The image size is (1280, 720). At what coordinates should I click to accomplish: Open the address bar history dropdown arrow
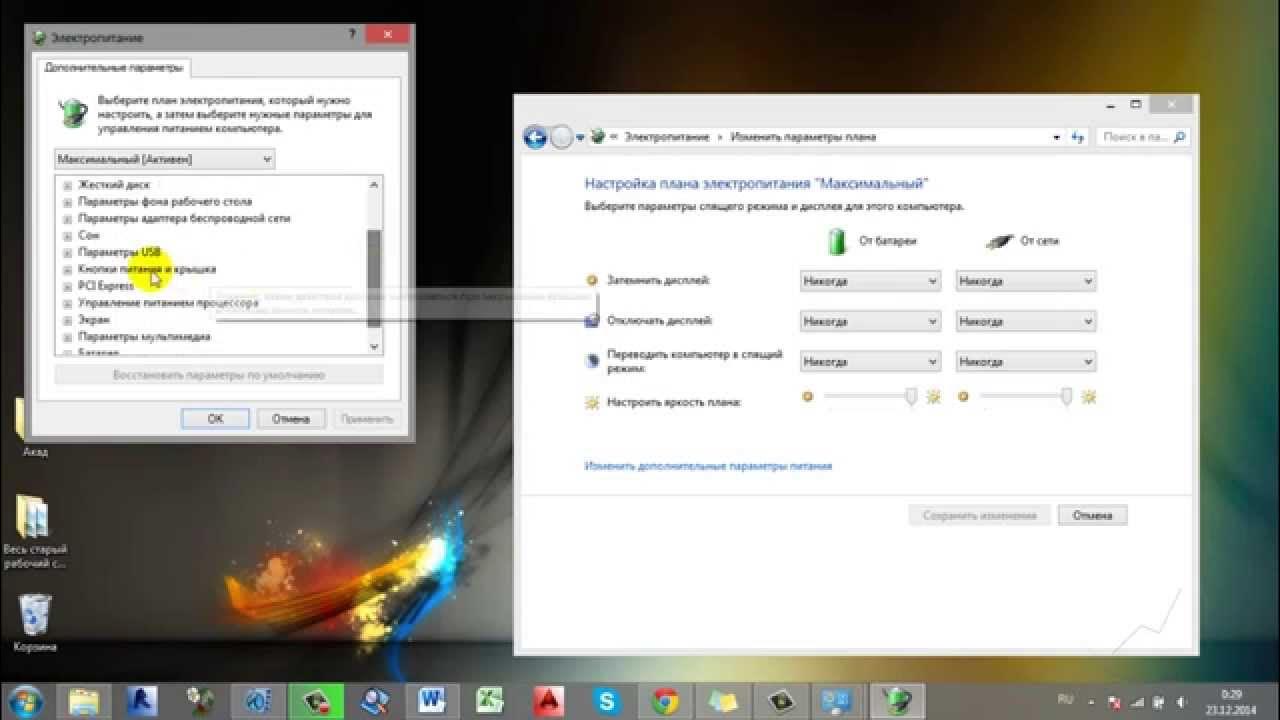click(x=1057, y=137)
